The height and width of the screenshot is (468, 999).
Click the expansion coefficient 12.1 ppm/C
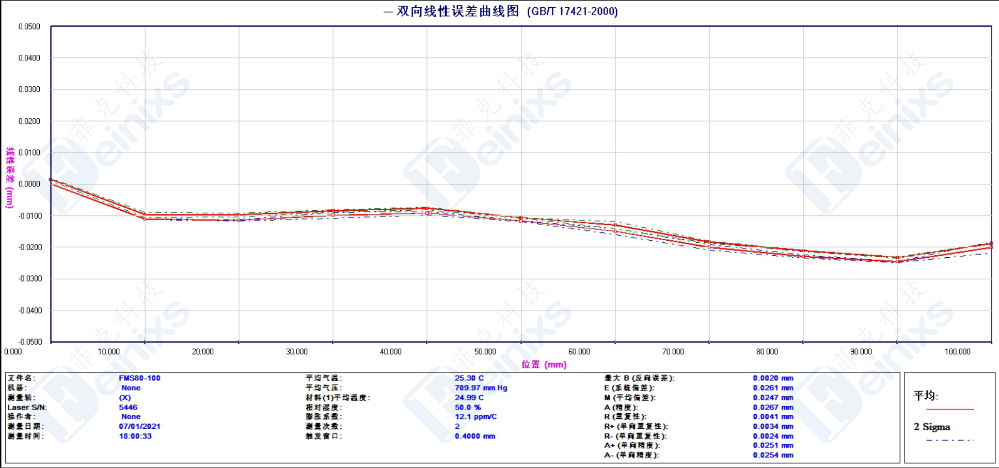point(475,417)
